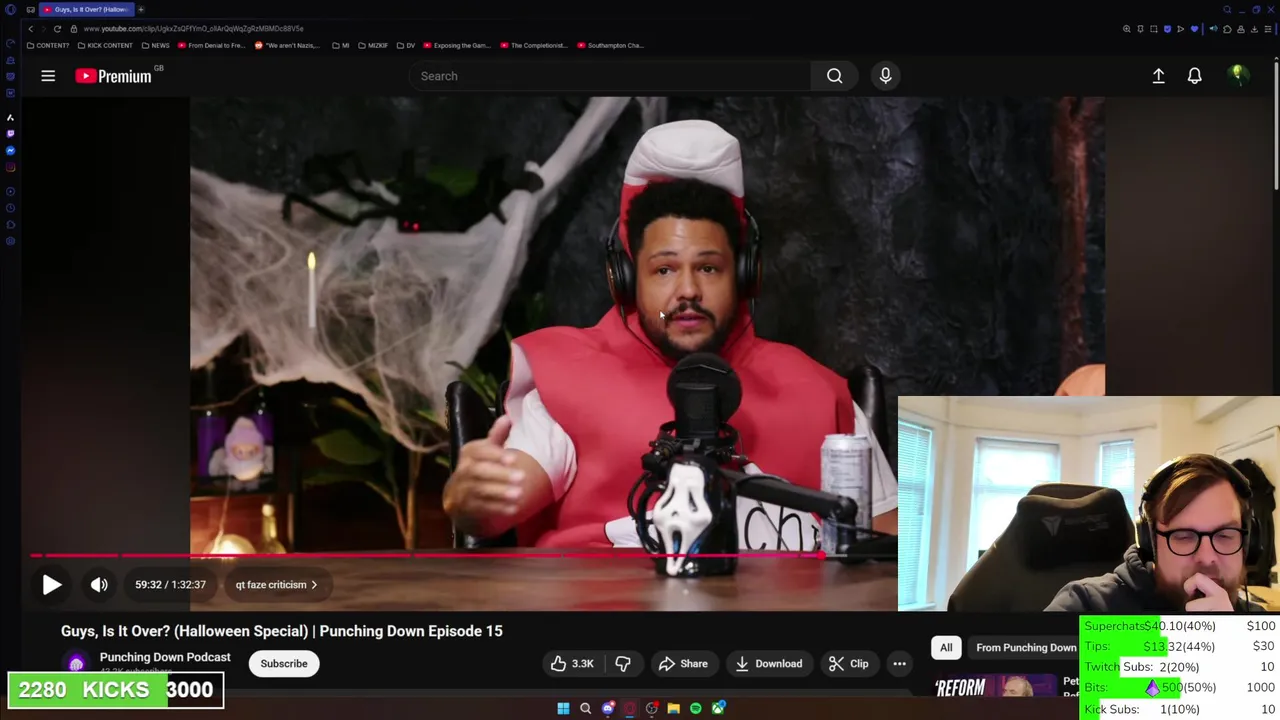Open the browser easy setup menu icon
The width and height of the screenshot is (1280, 720).
[x=1268, y=29]
